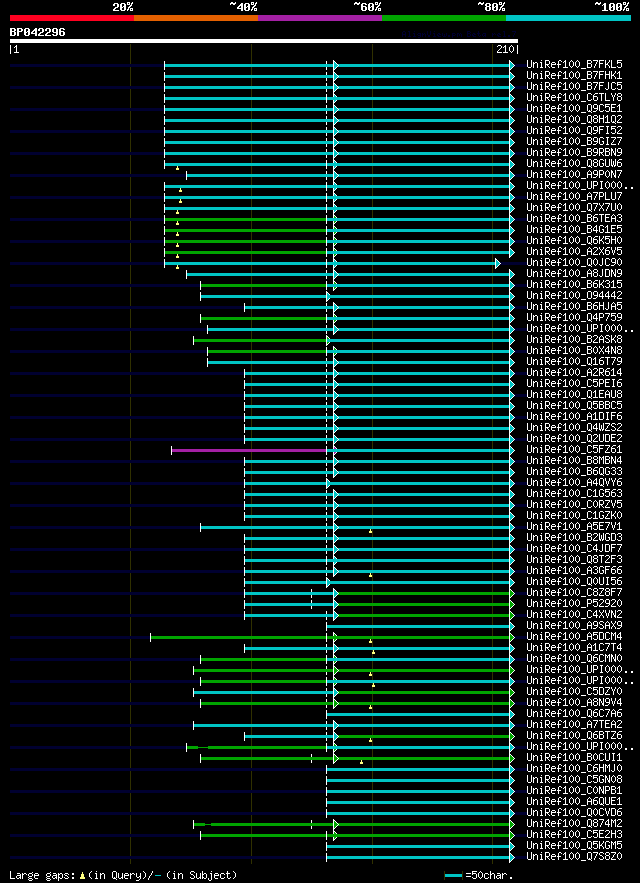Viewport: 640px width, 883px height.
Task: Select the white BP042296 query sequence bar
Action: pos(264,41)
